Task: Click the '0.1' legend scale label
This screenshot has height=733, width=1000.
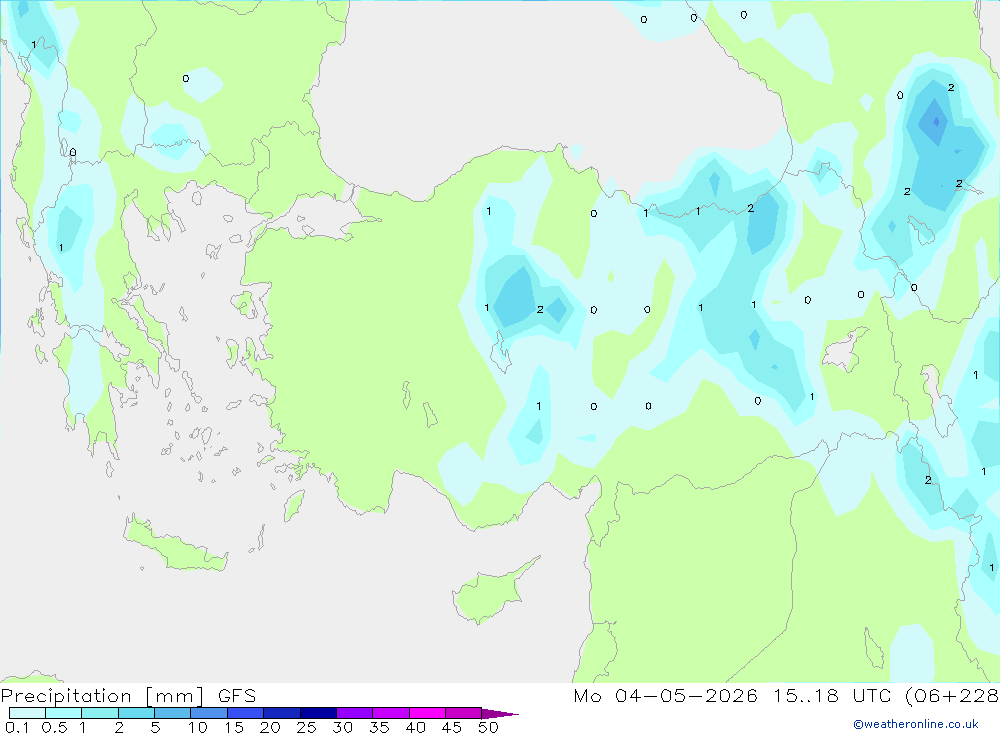Action: point(17,727)
